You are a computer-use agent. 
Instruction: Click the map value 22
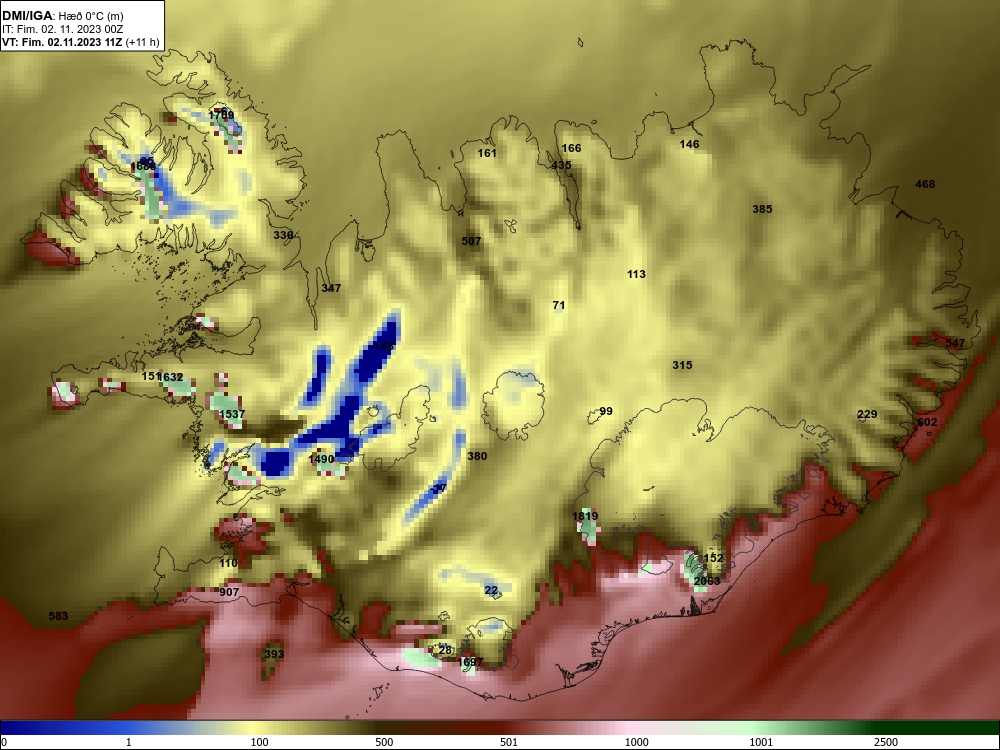(x=490, y=590)
